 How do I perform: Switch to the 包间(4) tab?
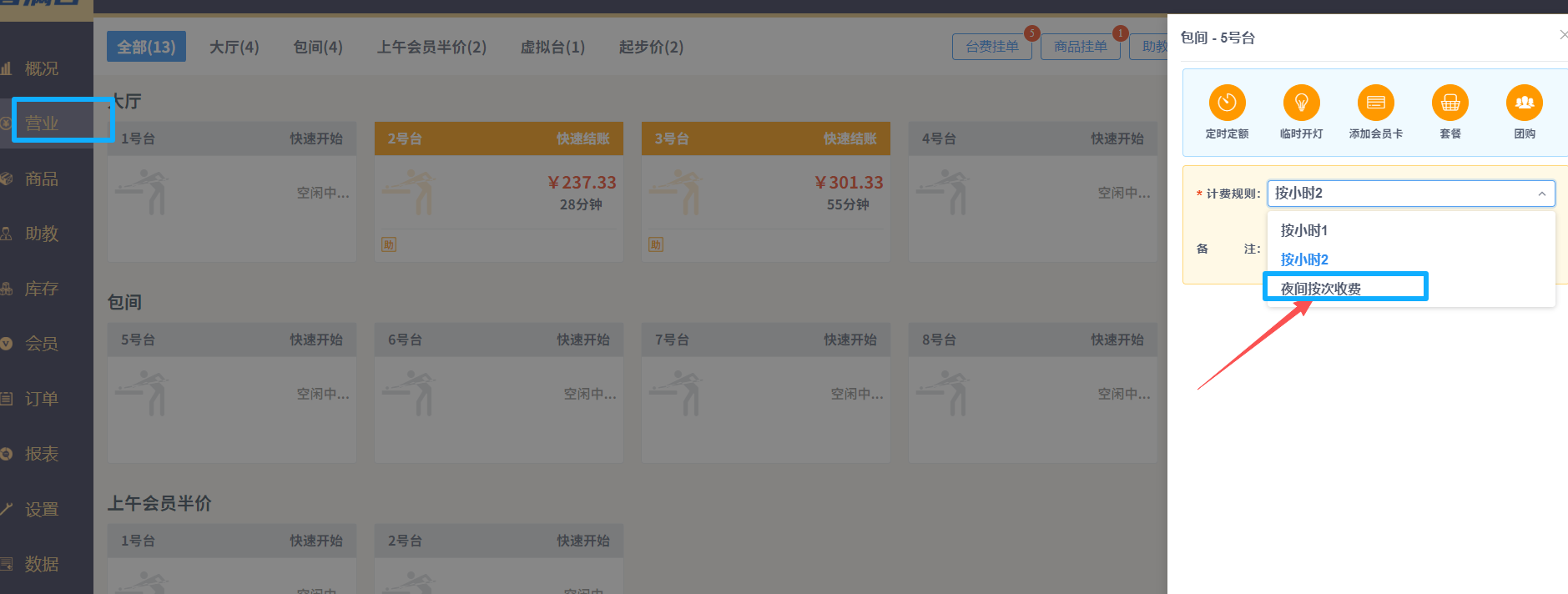[x=318, y=47]
